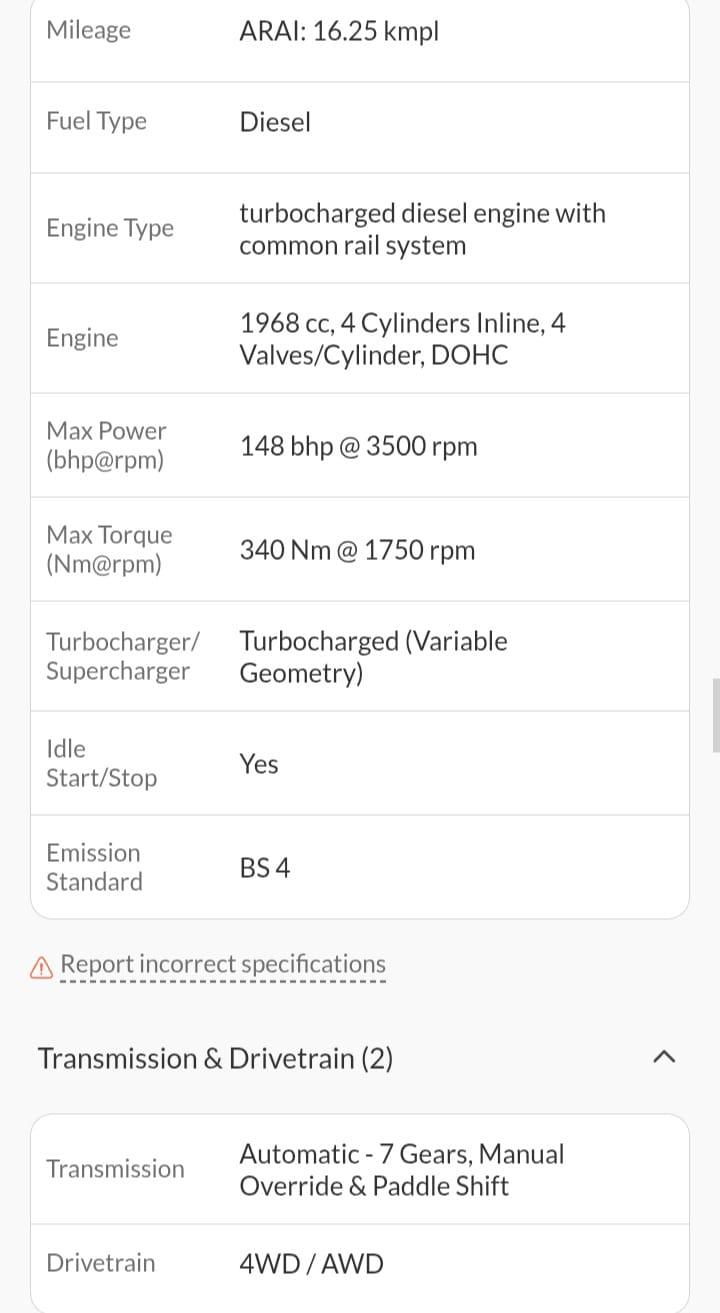Image resolution: width=720 pixels, height=1313 pixels.
Task: Click the warning triangle icon
Action: point(41,967)
